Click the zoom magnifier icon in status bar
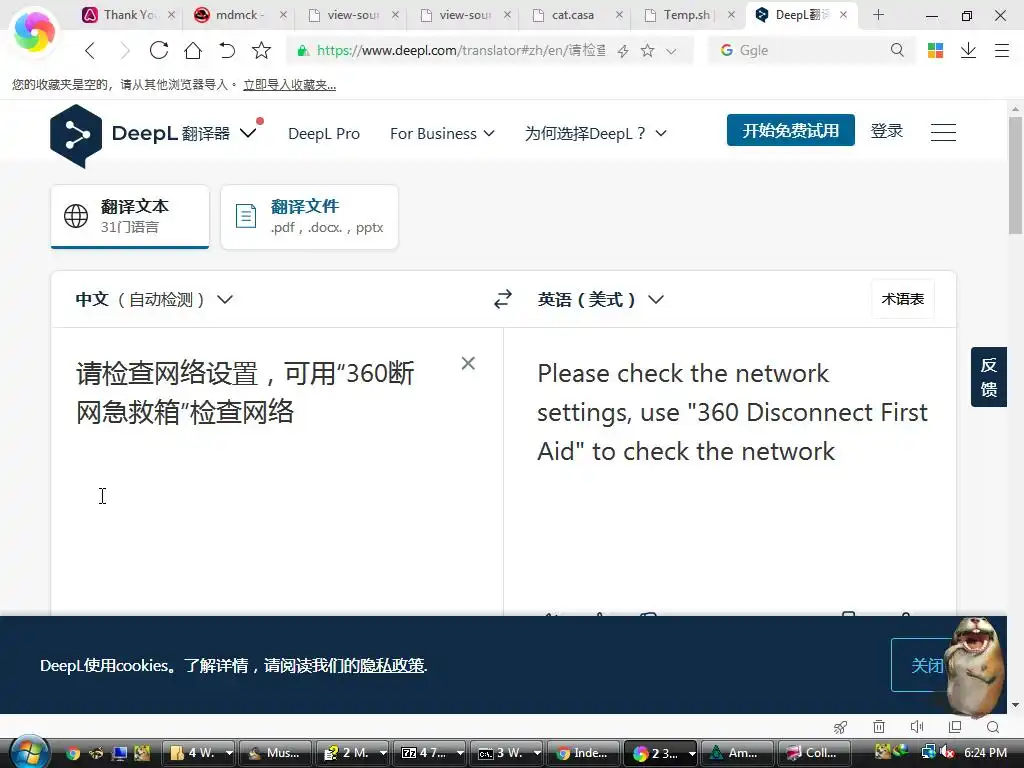This screenshot has height=768, width=1024. pos(993,727)
